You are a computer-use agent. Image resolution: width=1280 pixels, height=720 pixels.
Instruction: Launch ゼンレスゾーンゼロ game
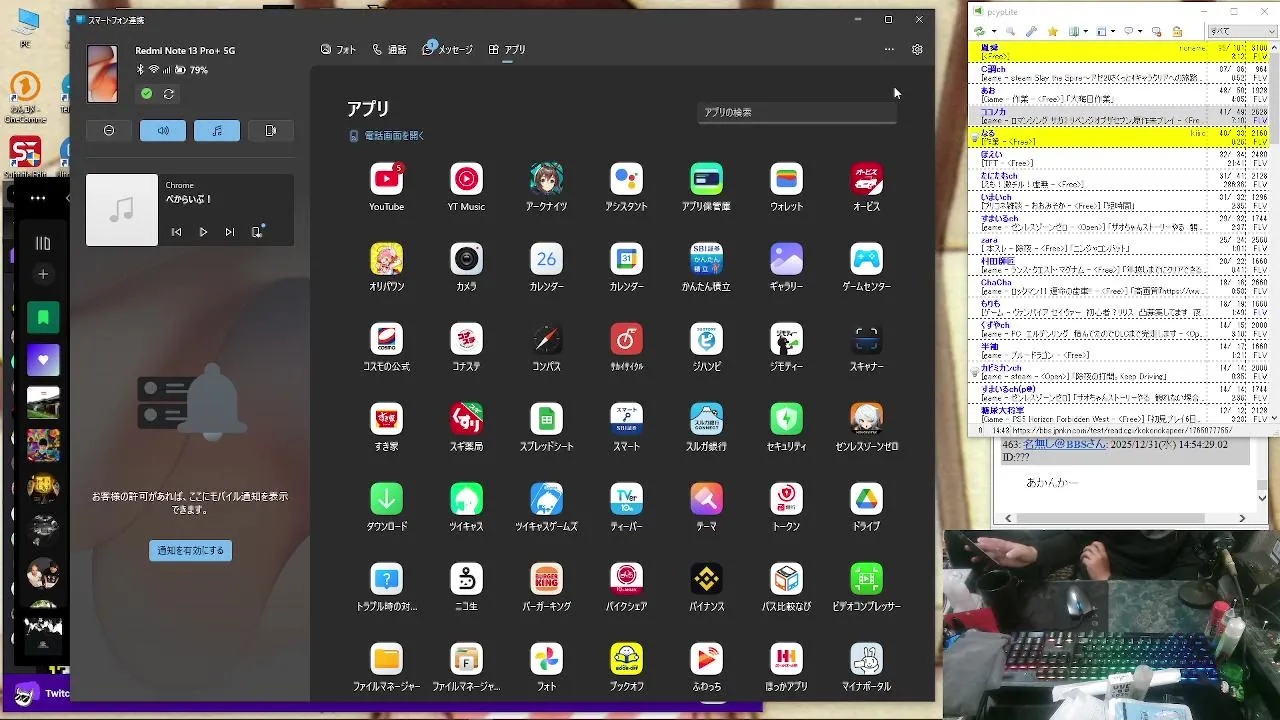[866, 419]
